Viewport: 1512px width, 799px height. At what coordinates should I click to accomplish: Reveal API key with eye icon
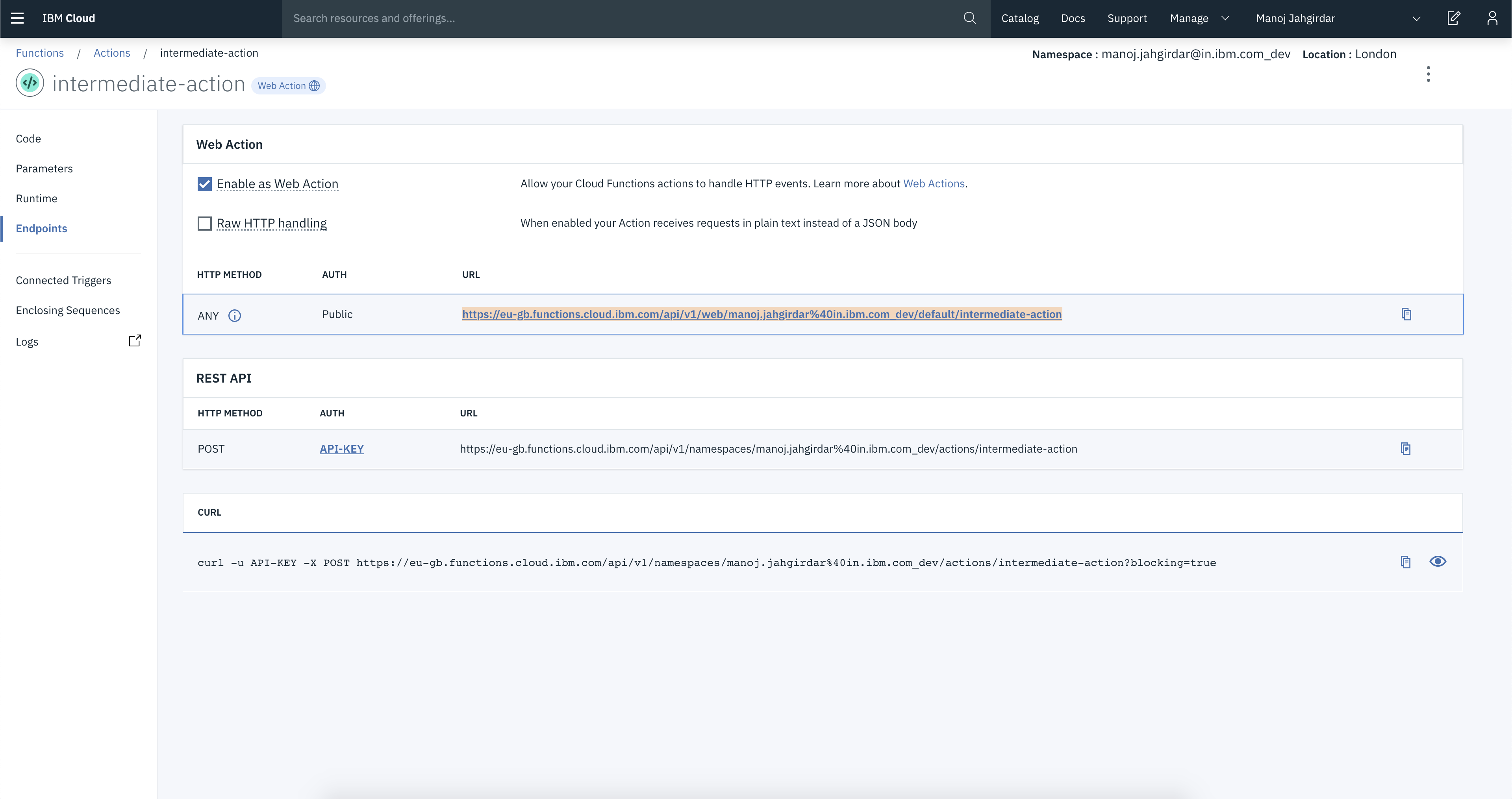pyautogui.click(x=1438, y=561)
